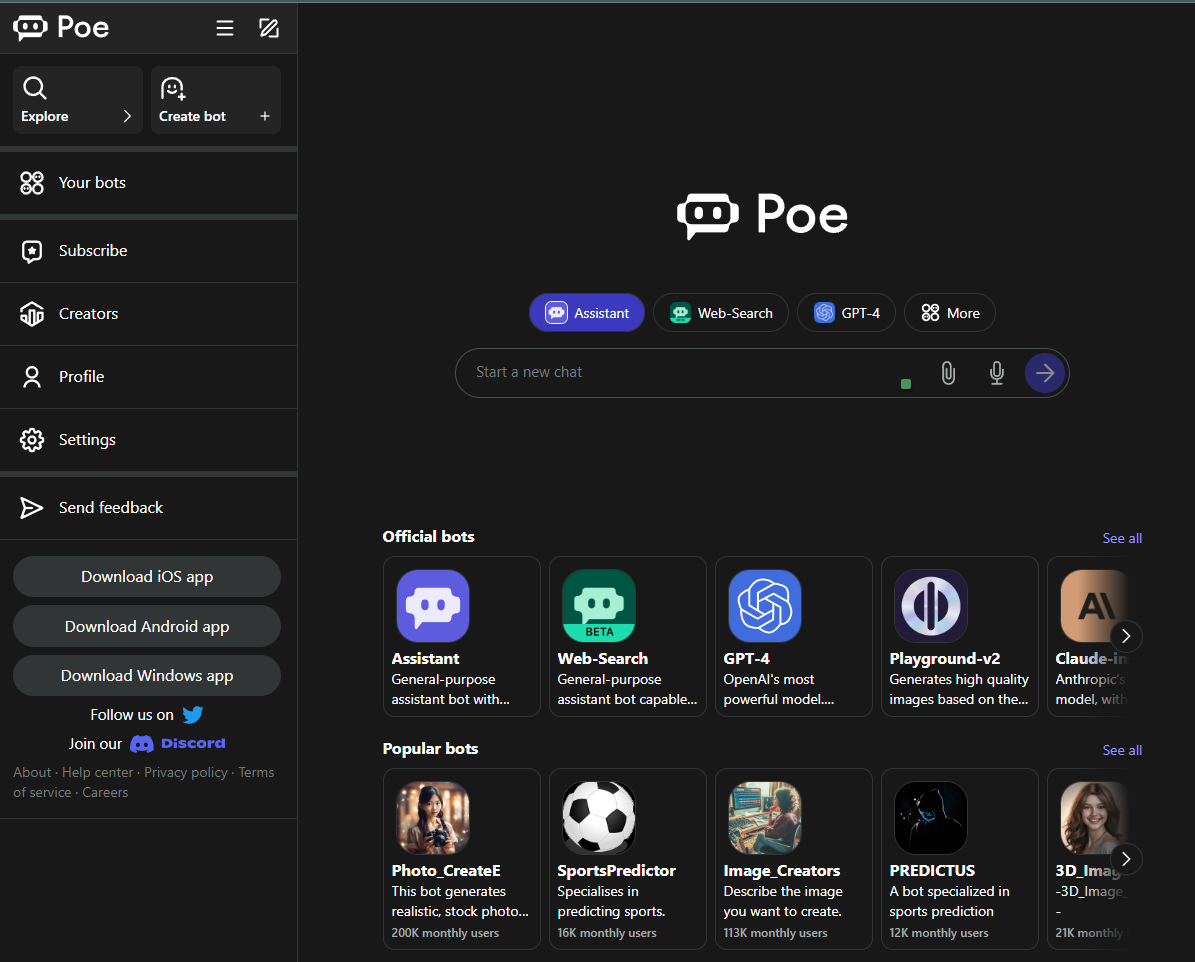Click "113K monthly users" text
This screenshot has width=1195, height=962.
775,933
